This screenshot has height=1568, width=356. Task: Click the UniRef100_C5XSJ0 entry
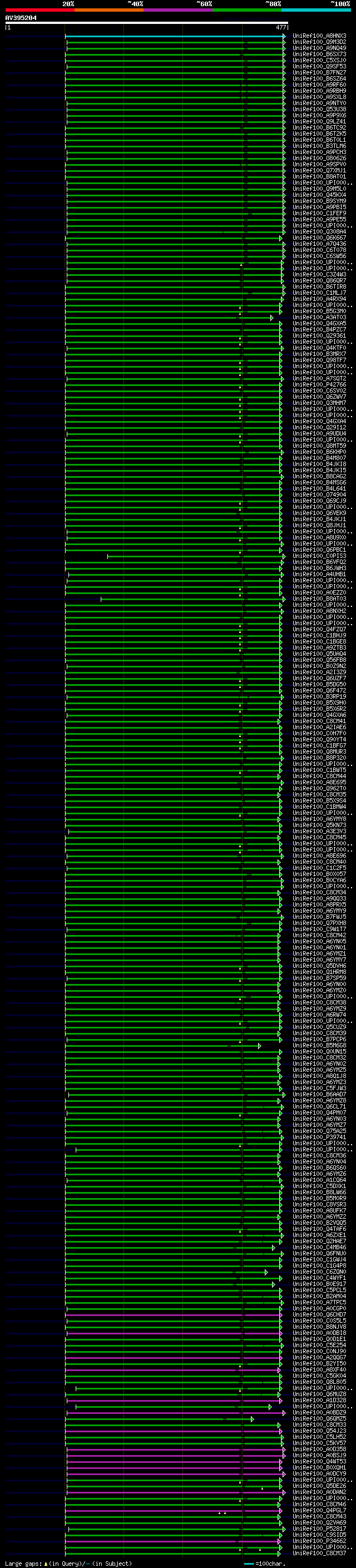point(319,60)
